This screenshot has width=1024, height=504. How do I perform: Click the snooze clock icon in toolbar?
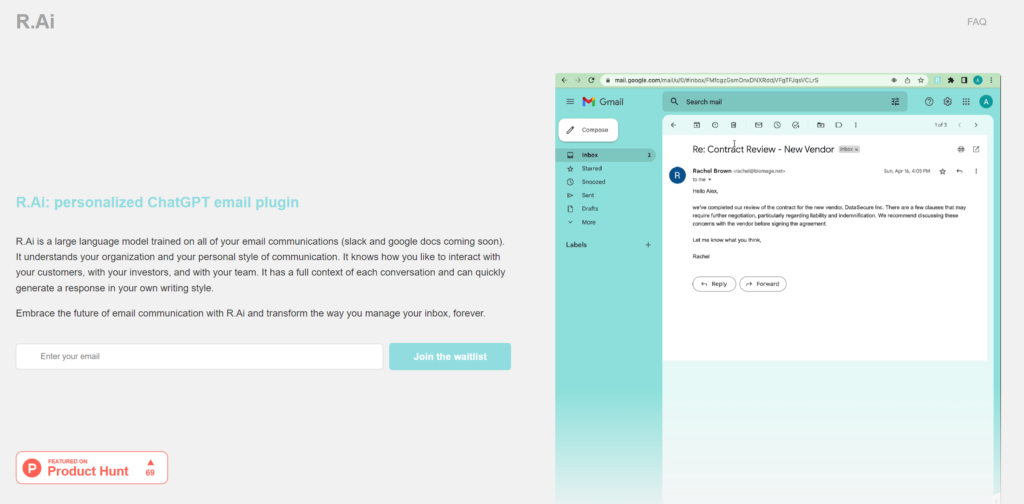coord(777,125)
